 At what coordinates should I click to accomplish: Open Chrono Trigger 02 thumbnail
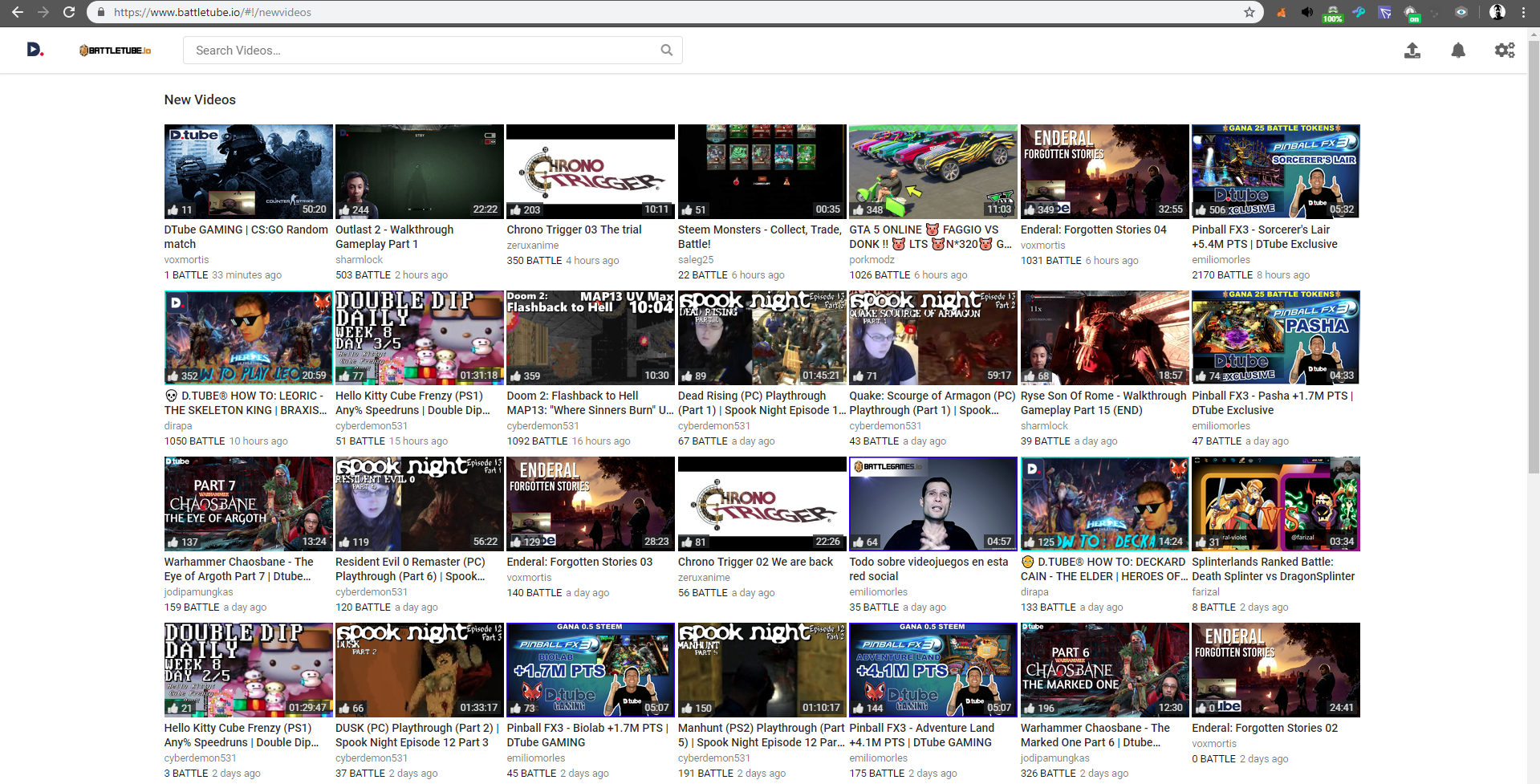(x=762, y=504)
